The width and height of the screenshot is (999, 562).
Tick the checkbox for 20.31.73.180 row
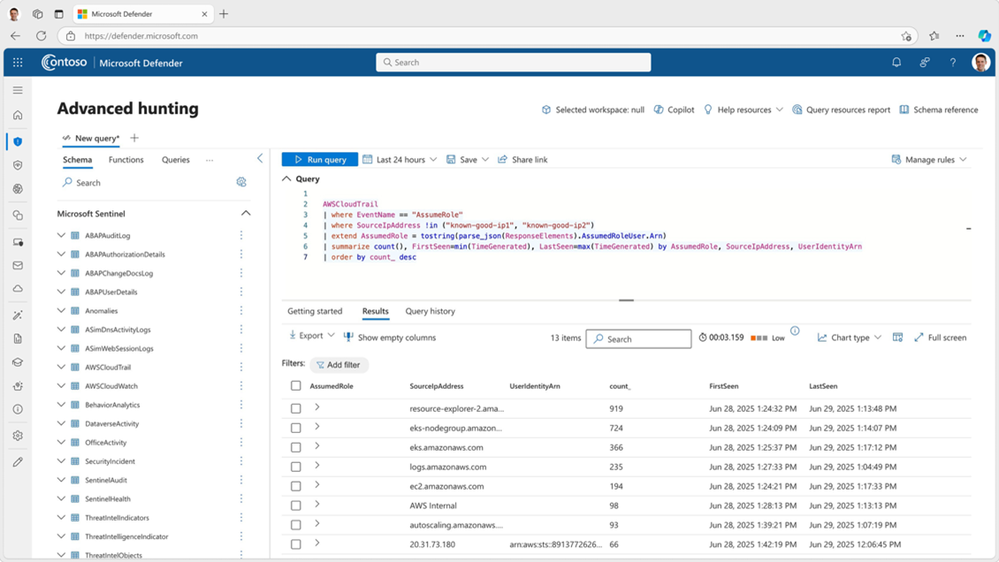click(296, 545)
